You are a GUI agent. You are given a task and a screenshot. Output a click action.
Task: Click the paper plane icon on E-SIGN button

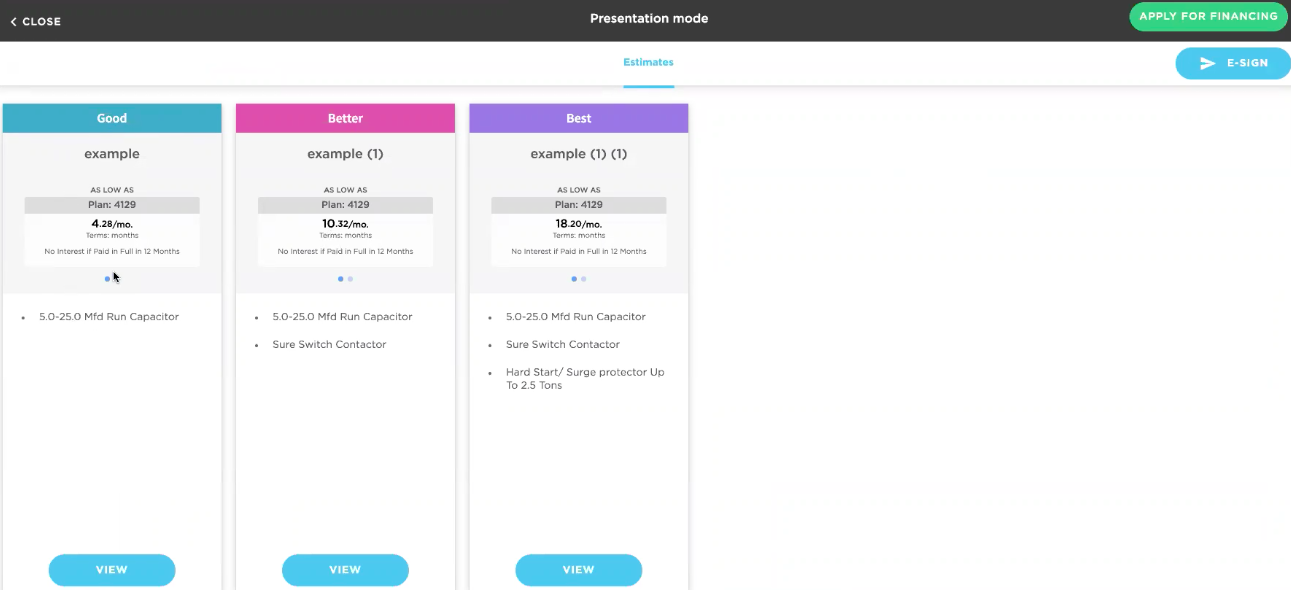pos(1208,63)
